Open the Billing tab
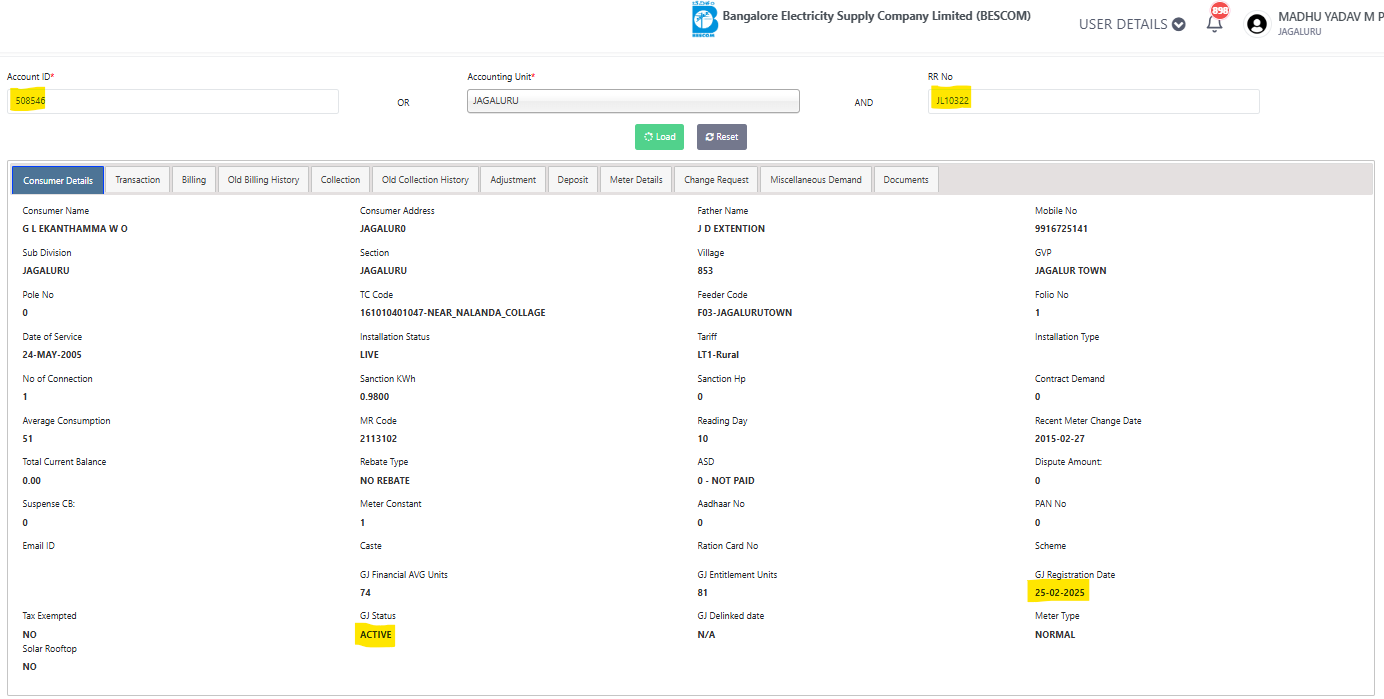 pyautogui.click(x=194, y=180)
